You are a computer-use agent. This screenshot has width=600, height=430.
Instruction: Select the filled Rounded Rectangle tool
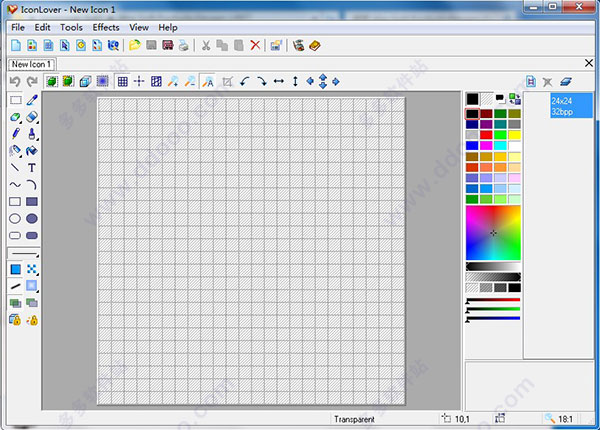[32, 235]
